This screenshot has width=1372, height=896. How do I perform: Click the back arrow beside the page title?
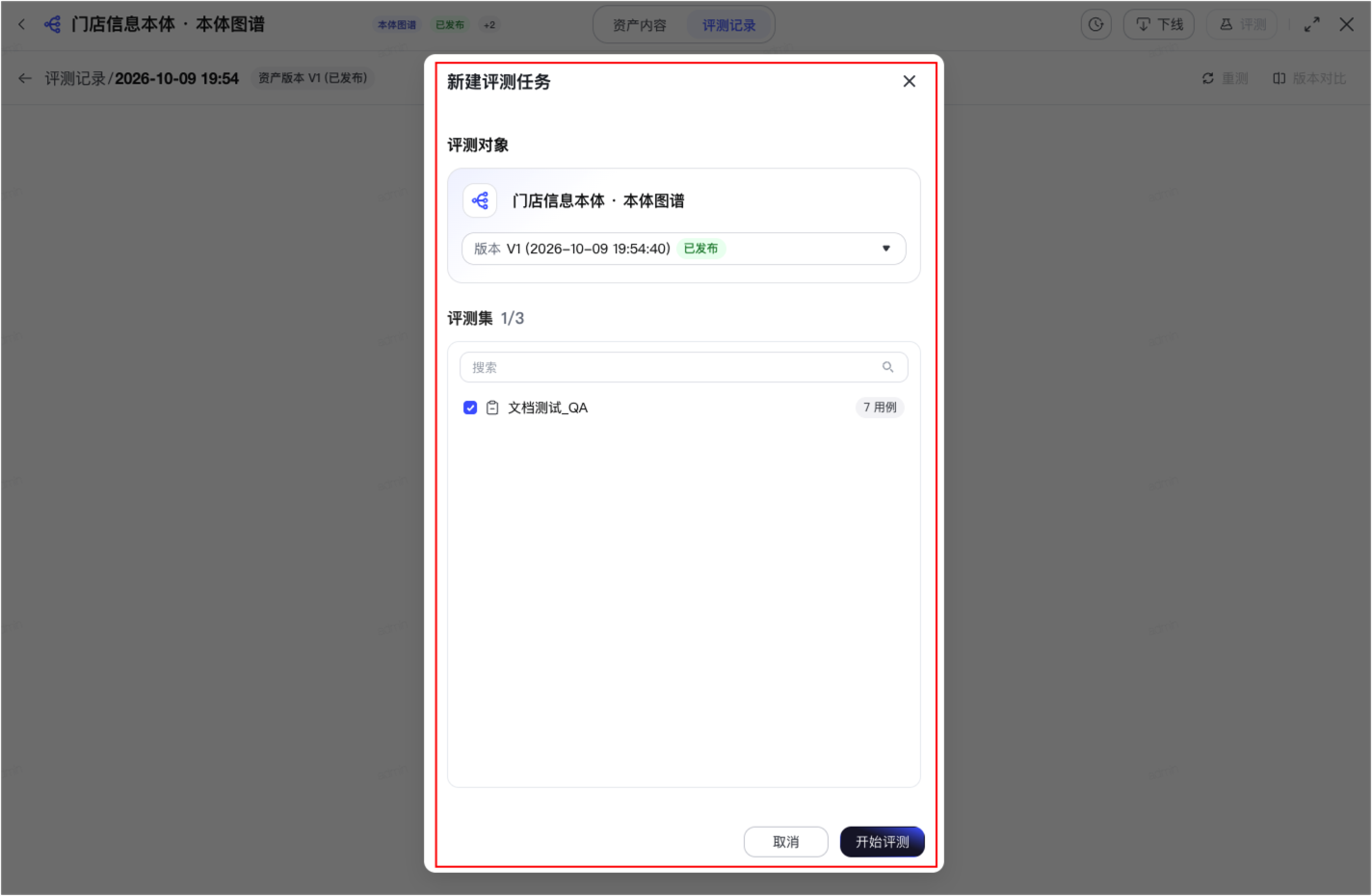(21, 24)
